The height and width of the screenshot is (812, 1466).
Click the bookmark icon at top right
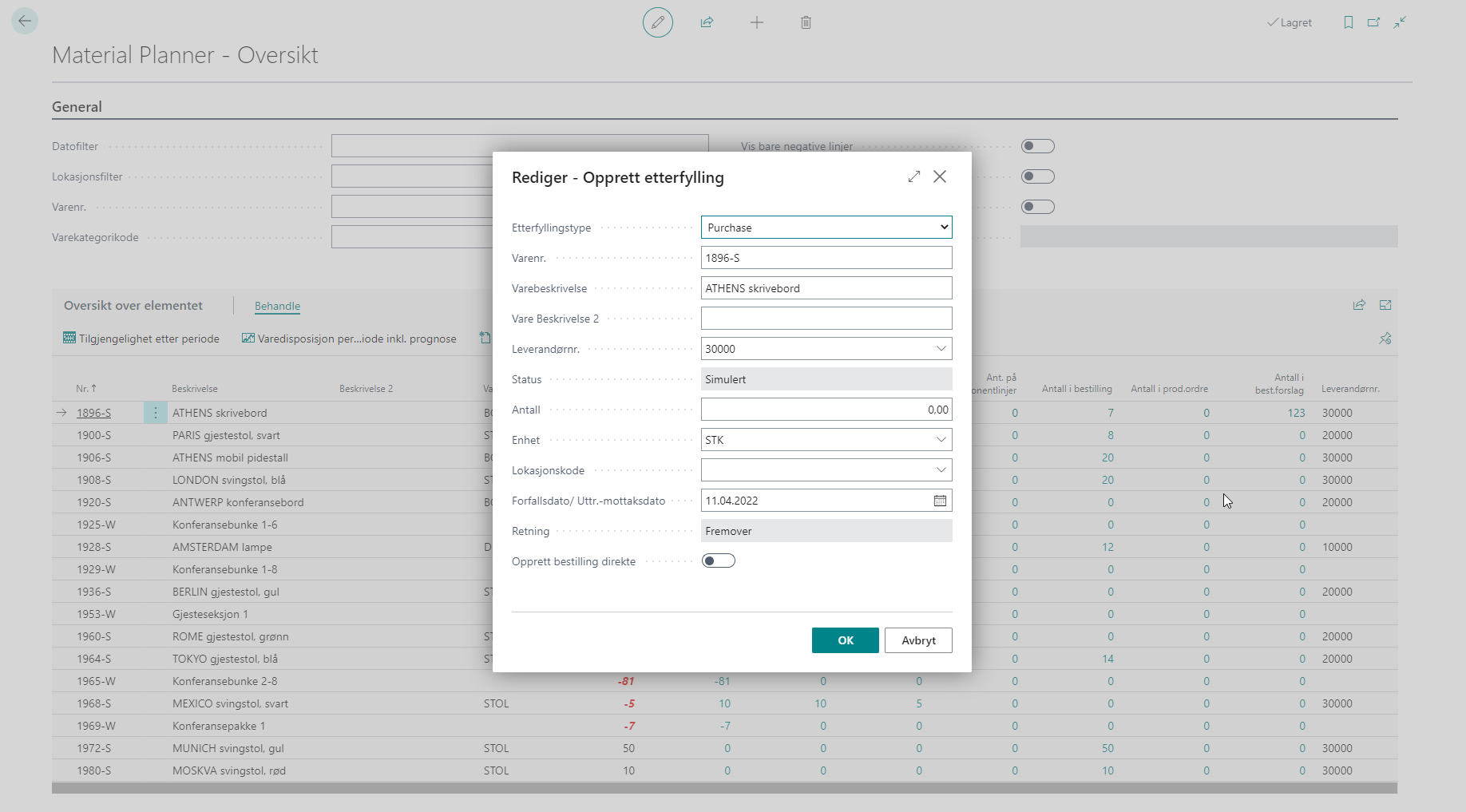coord(1348,22)
